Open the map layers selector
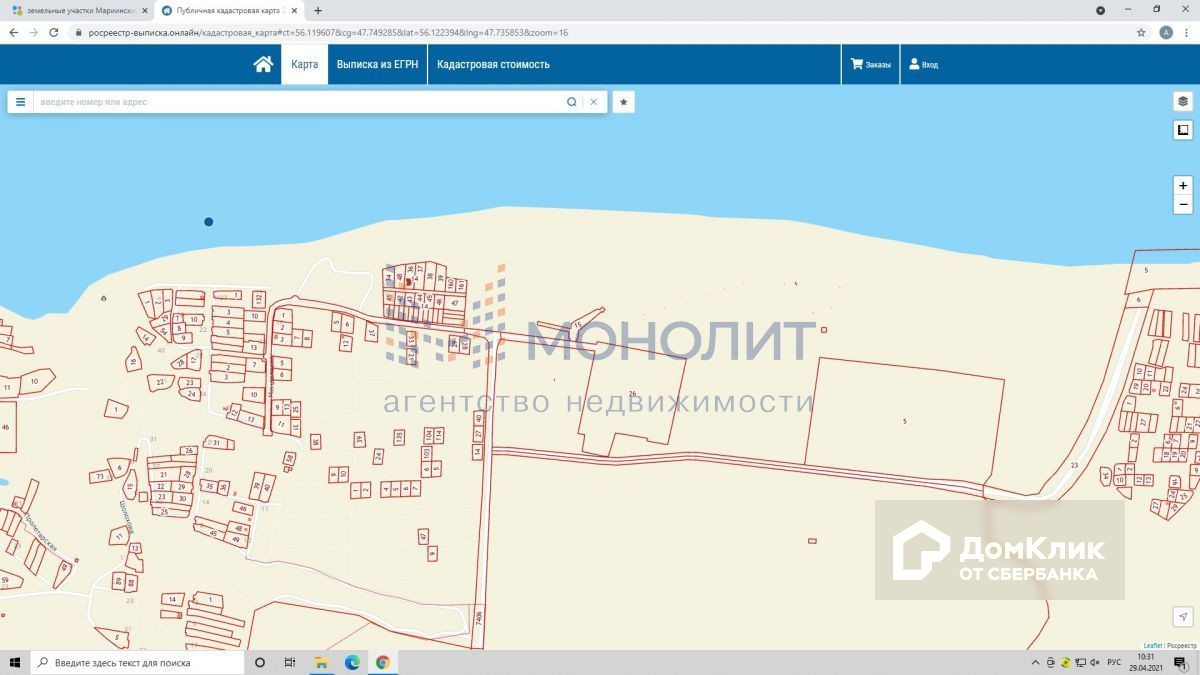Viewport: 1200px width, 675px height. pos(1183,101)
